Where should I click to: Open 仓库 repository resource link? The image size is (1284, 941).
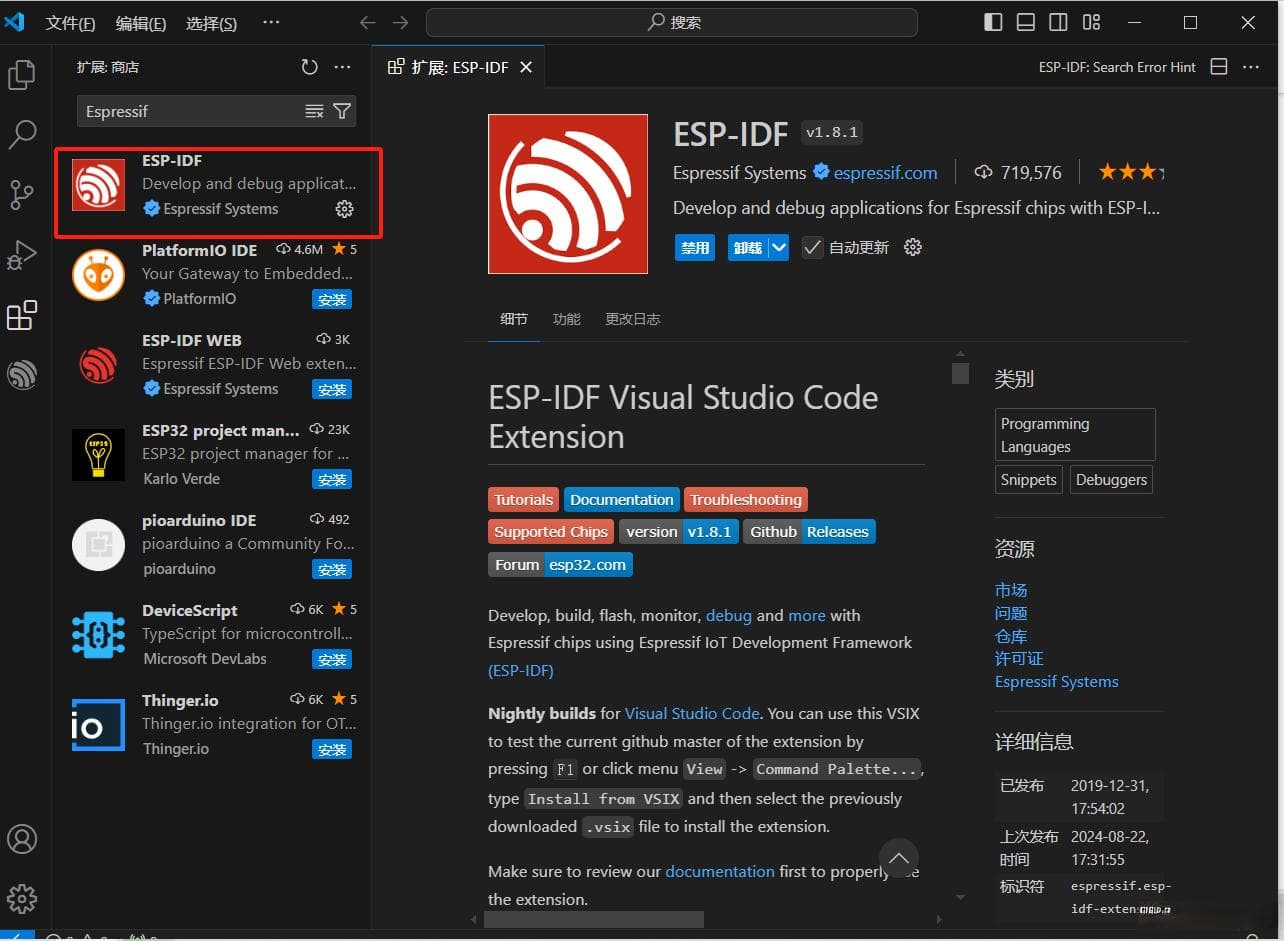tap(1011, 636)
